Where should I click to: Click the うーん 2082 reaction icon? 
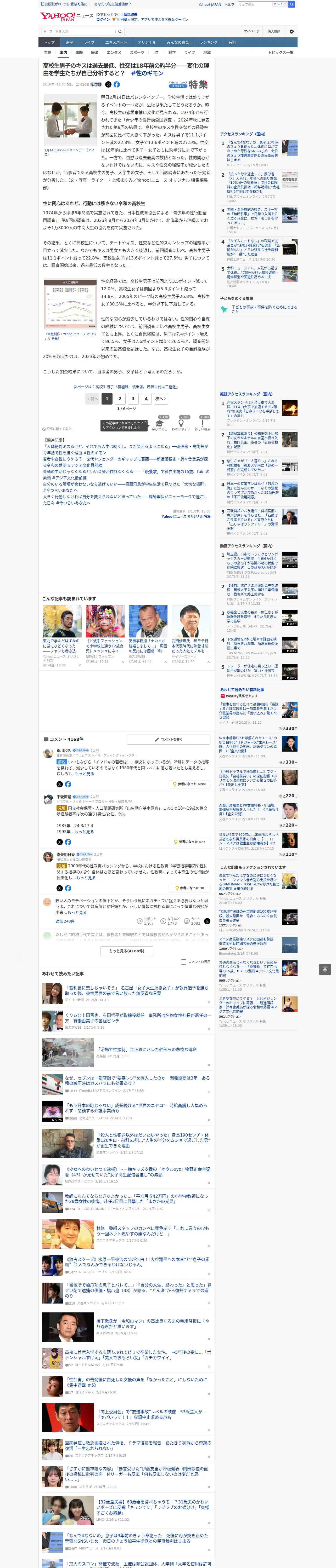coord(187,921)
